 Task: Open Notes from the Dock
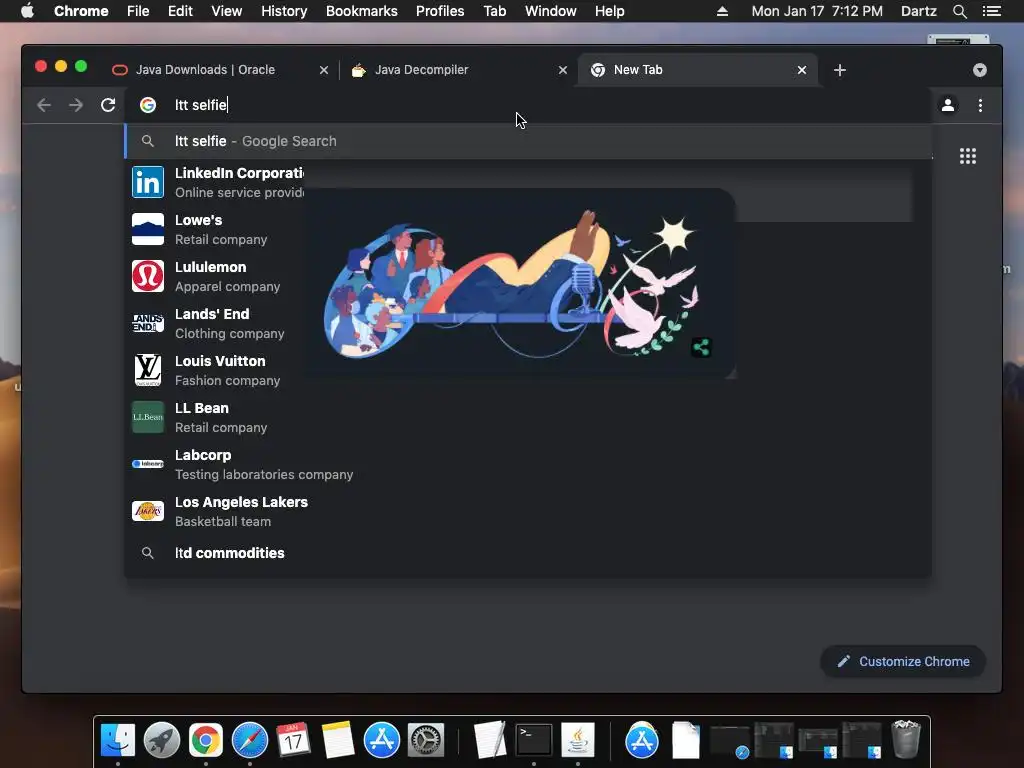pyautogui.click(x=338, y=740)
